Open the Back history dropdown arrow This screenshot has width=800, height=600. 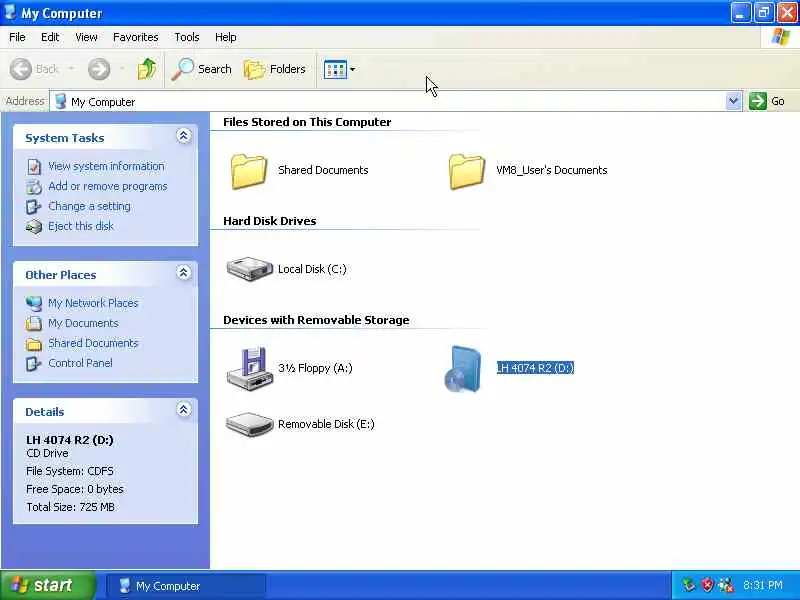coord(71,69)
